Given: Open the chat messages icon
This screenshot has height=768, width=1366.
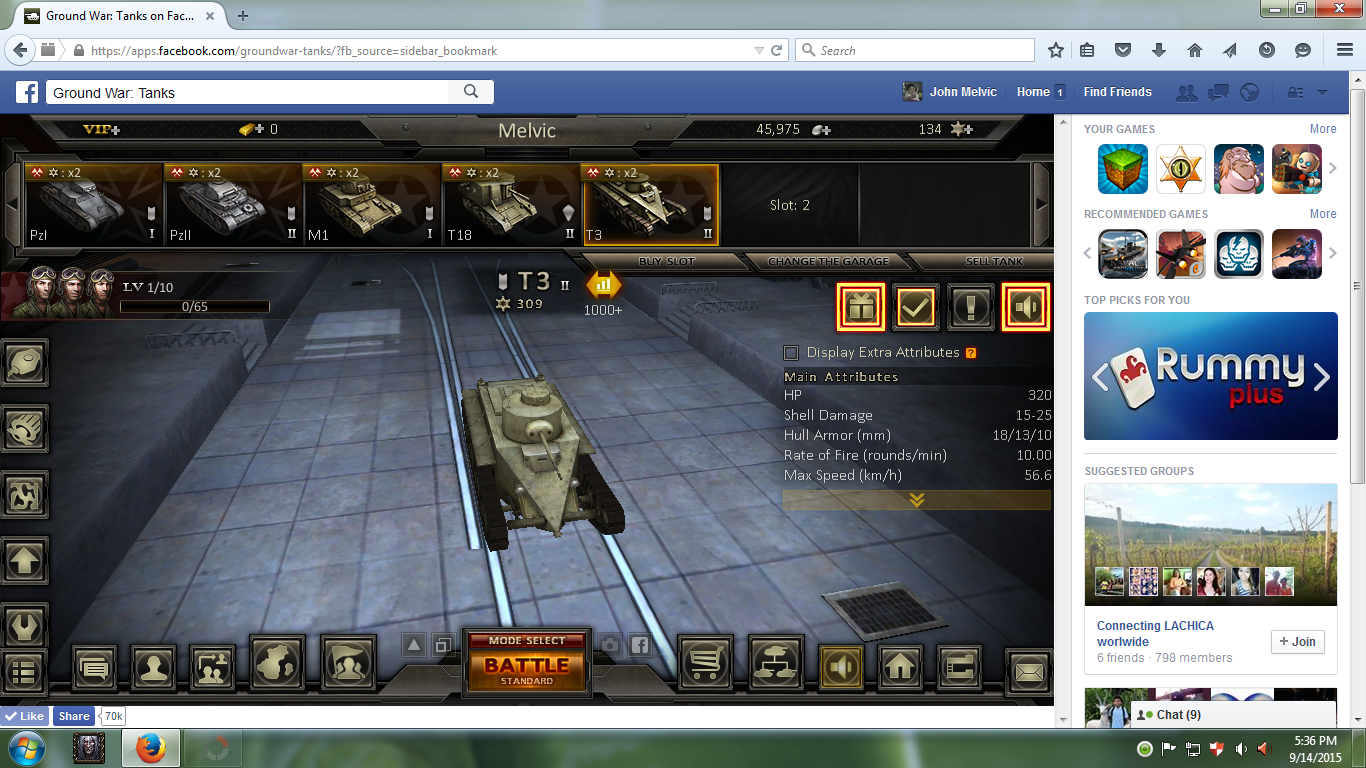Looking at the screenshot, I should [x=95, y=667].
